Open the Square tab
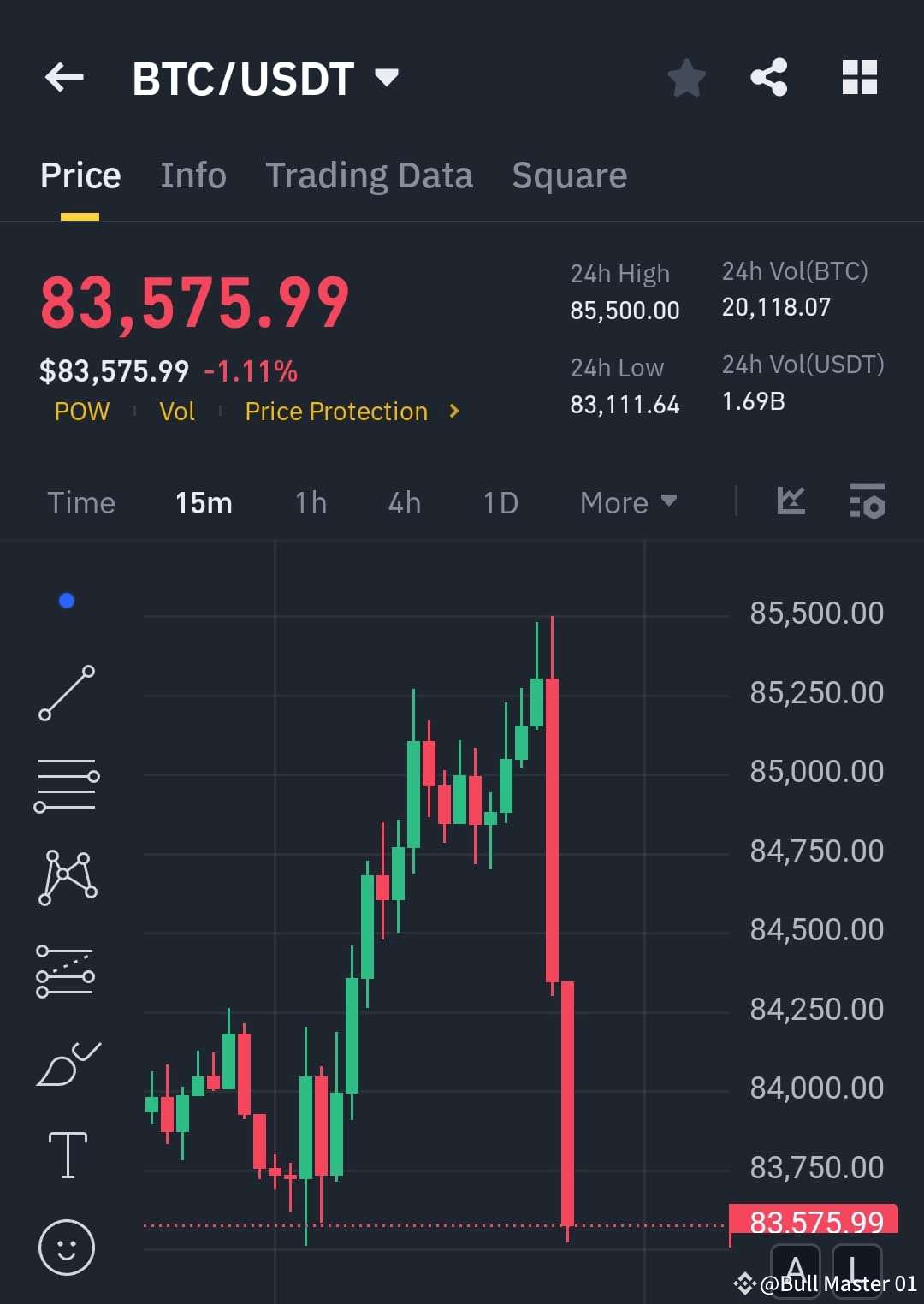Screen dimensions: 924x1304 (x=569, y=175)
